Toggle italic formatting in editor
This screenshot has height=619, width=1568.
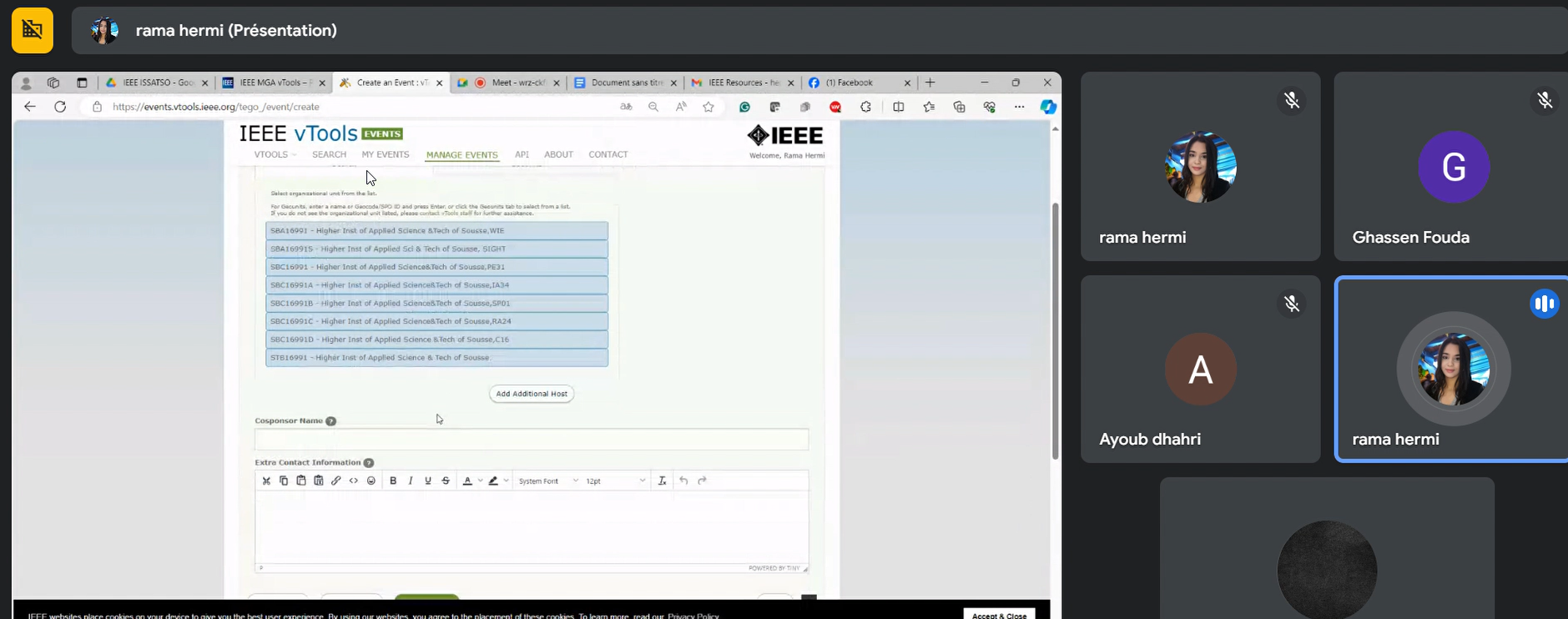[411, 481]
